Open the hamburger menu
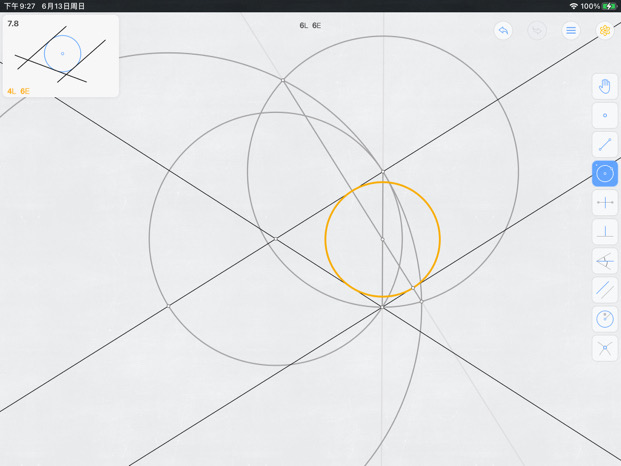The image size is (621, 466). click(571, 30)
